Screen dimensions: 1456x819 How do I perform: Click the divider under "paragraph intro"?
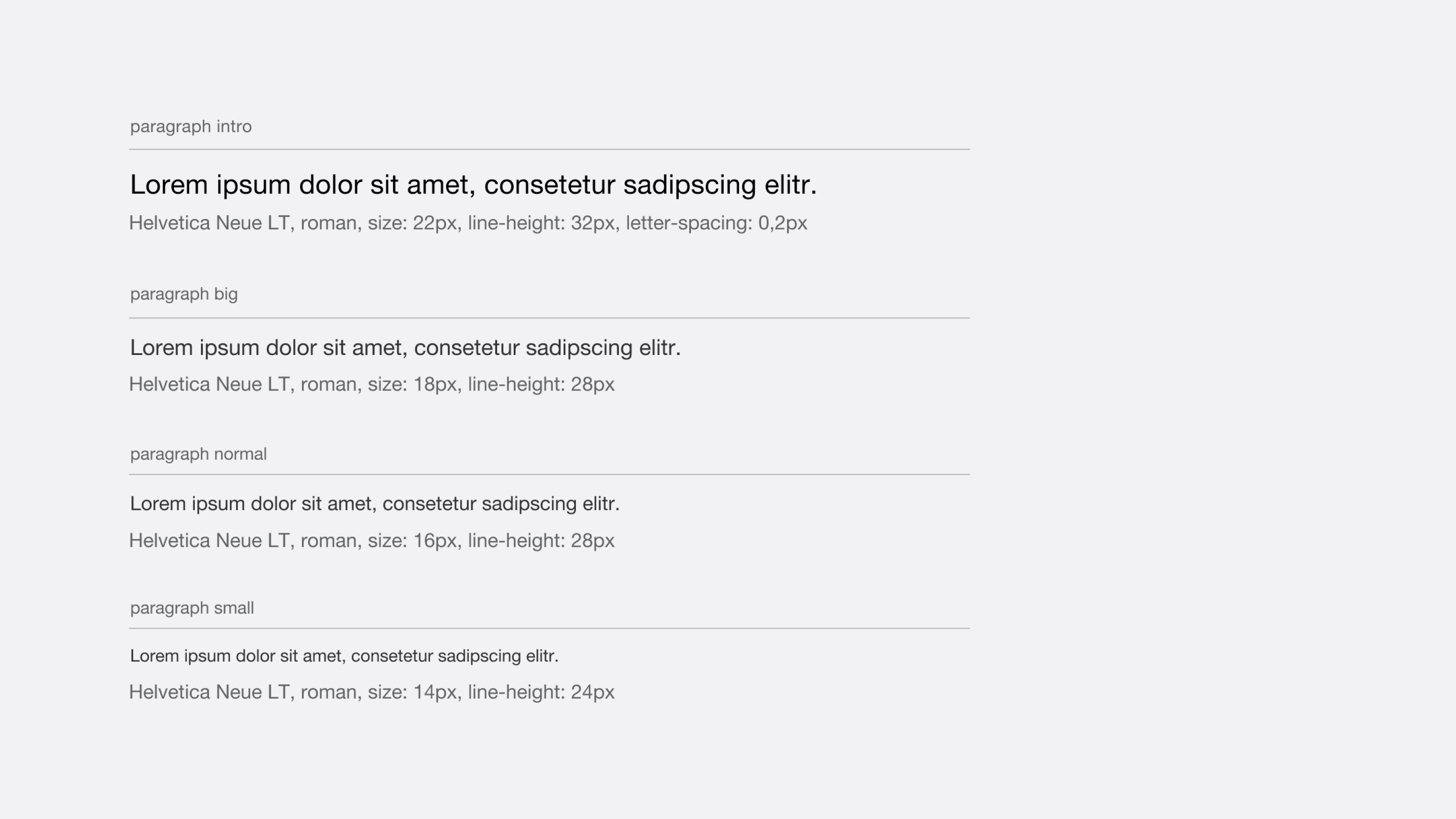click(549, 149)
